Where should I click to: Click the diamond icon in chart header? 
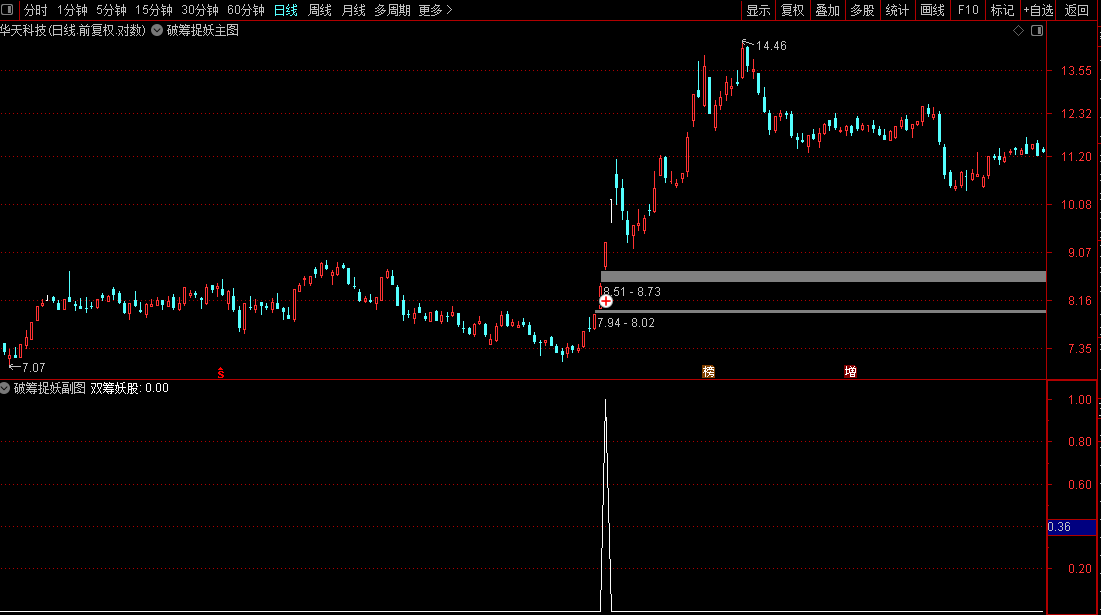pos(1018,30)
